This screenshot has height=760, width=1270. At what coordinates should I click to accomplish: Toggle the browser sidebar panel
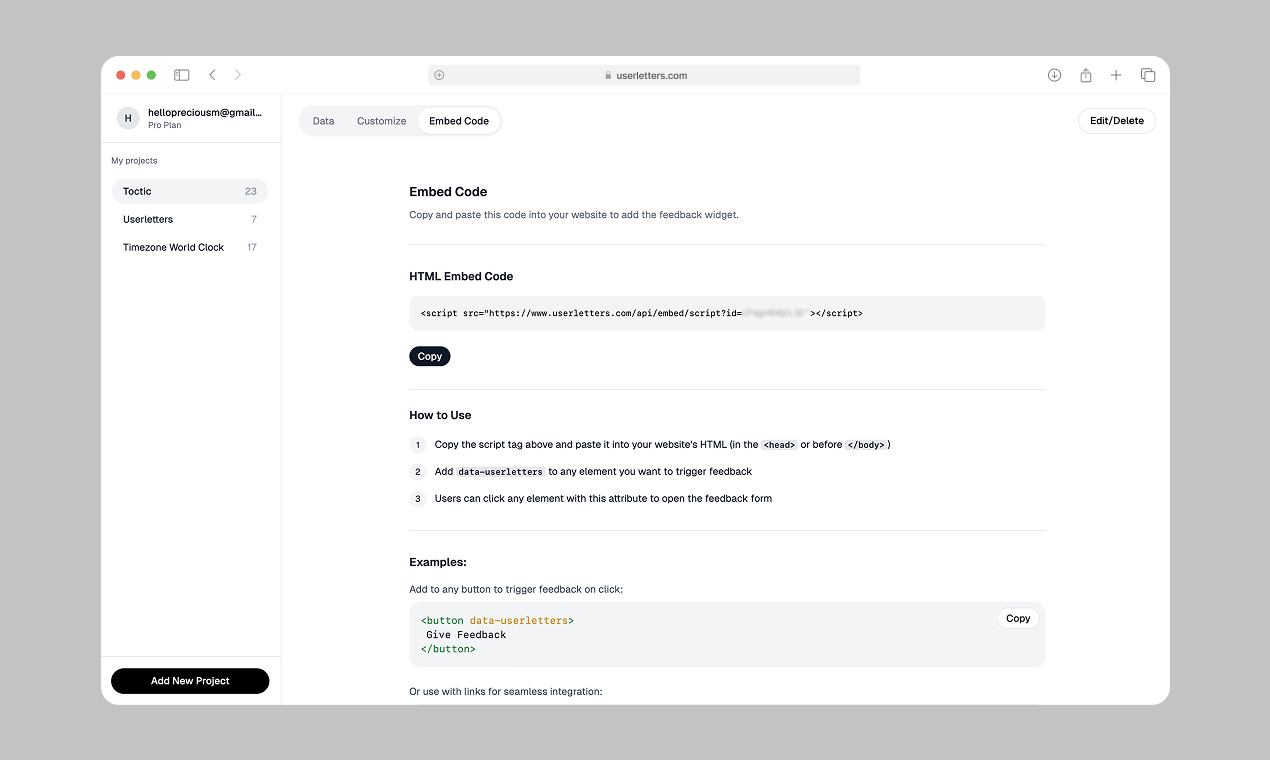tap(181, 74)
